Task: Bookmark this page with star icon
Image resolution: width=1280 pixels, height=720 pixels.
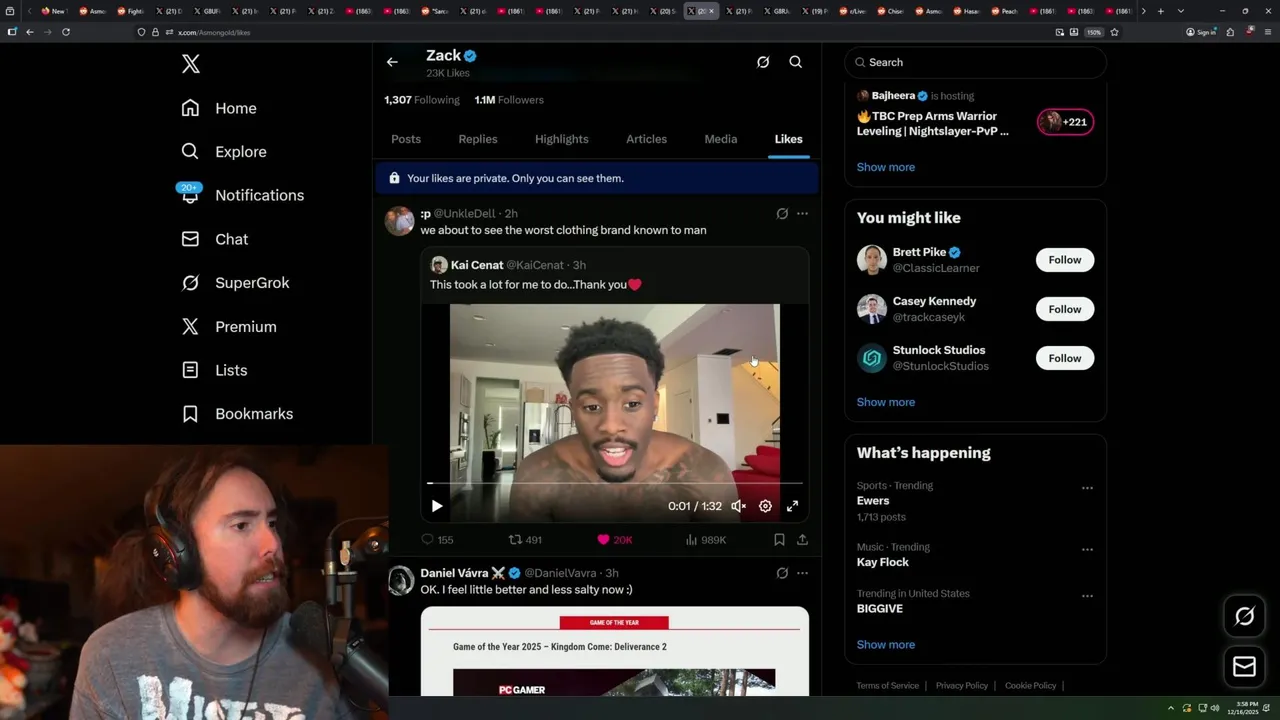Action: point(1114,32)
